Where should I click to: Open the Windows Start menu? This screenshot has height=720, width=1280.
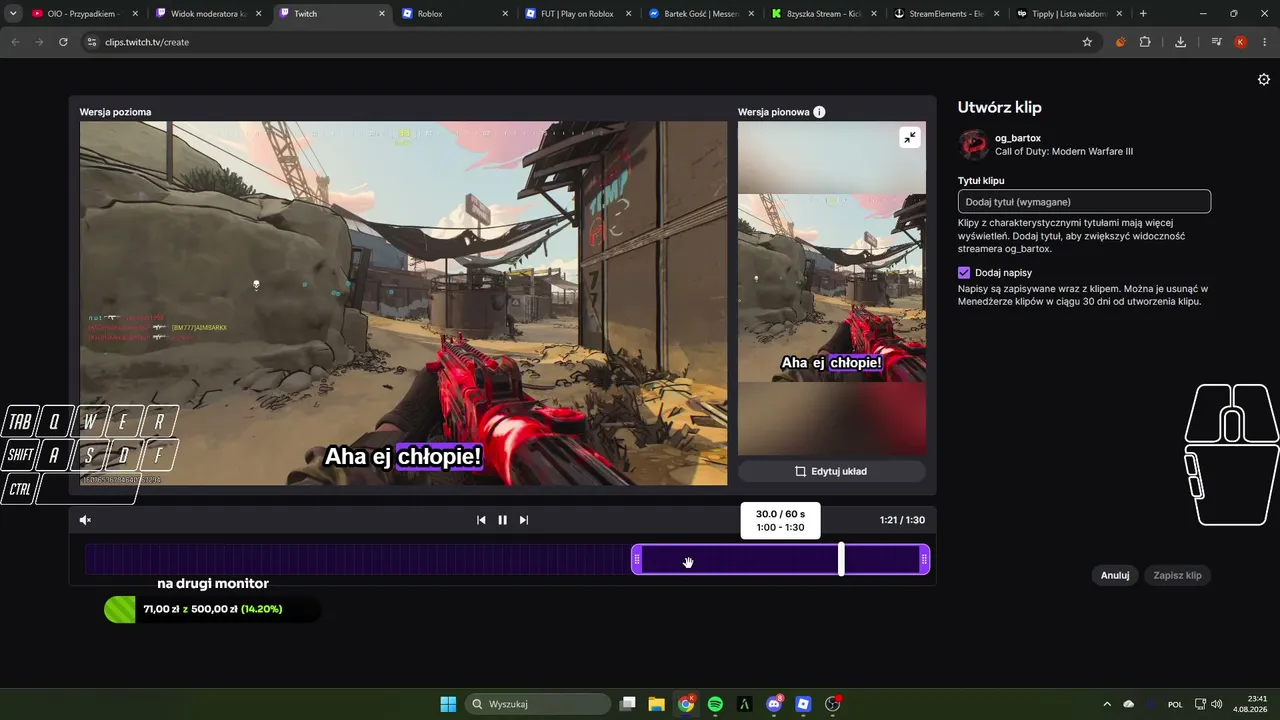[448, 704]
